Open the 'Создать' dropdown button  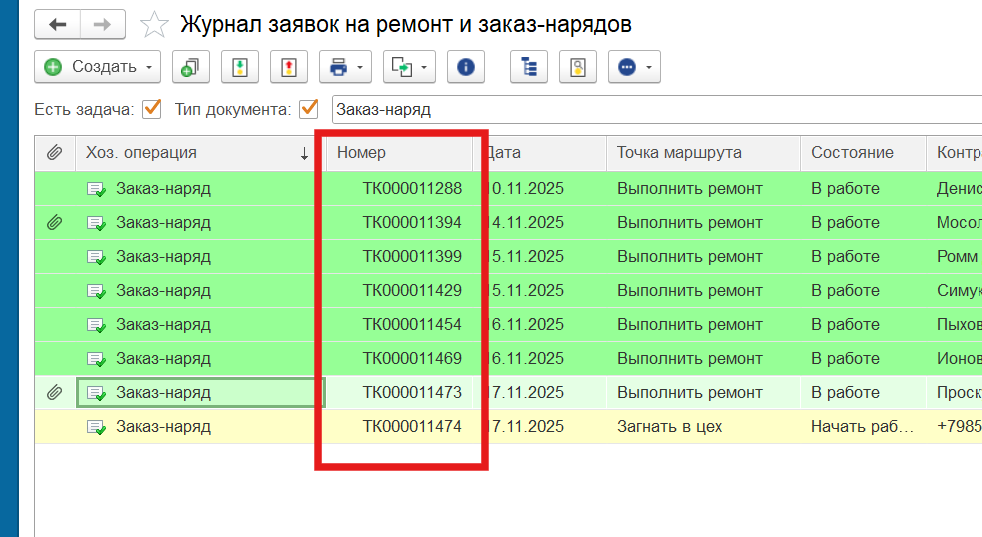pyautogui.click(x=98, y=67)
